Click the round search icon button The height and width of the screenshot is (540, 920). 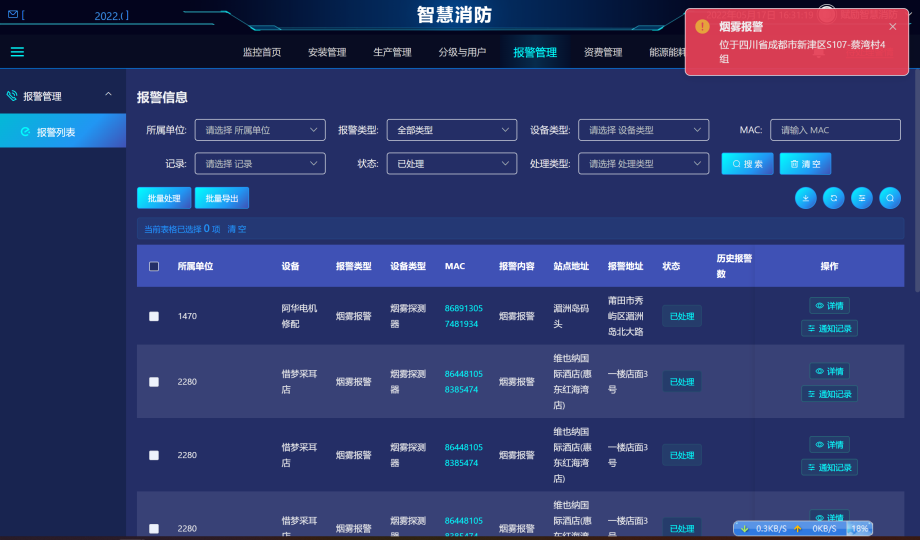[890, 198]
